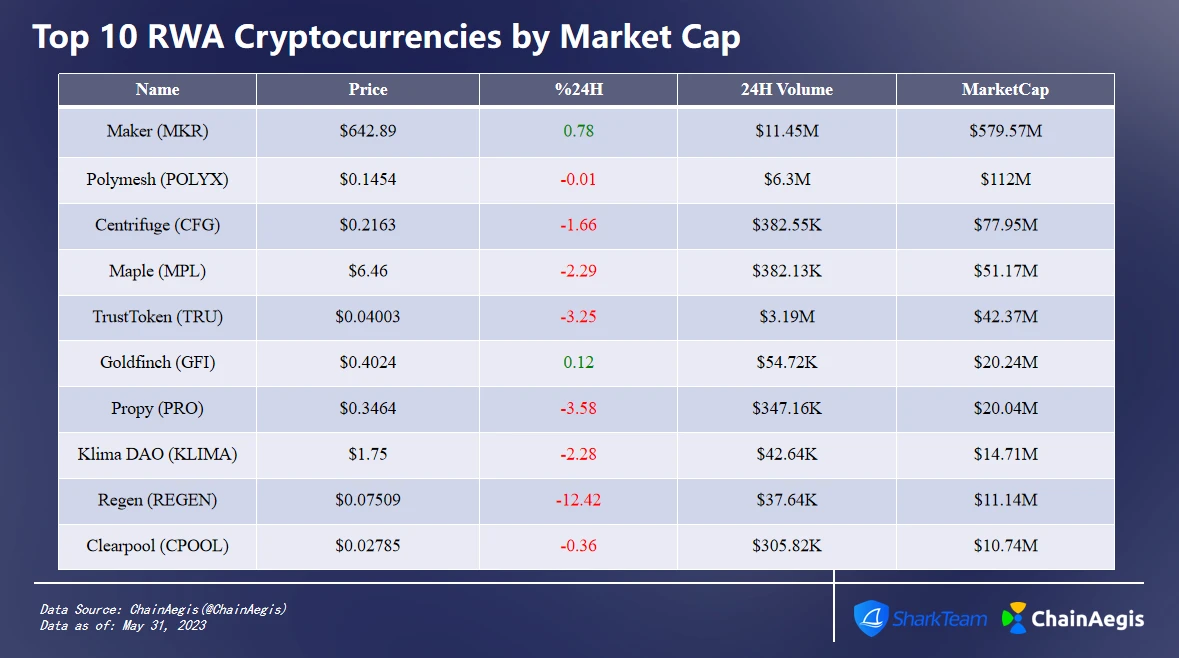
Task: Click the SharkTeam shield logo icon
Action: click(871, 618)
